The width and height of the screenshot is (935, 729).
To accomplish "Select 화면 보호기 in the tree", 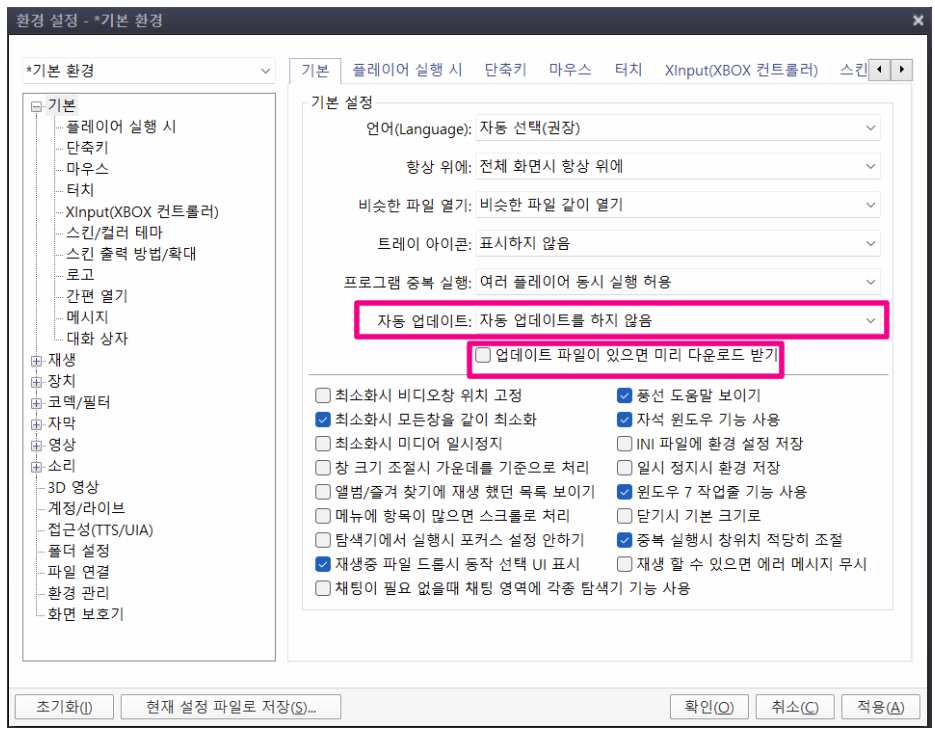I will 85,614.
